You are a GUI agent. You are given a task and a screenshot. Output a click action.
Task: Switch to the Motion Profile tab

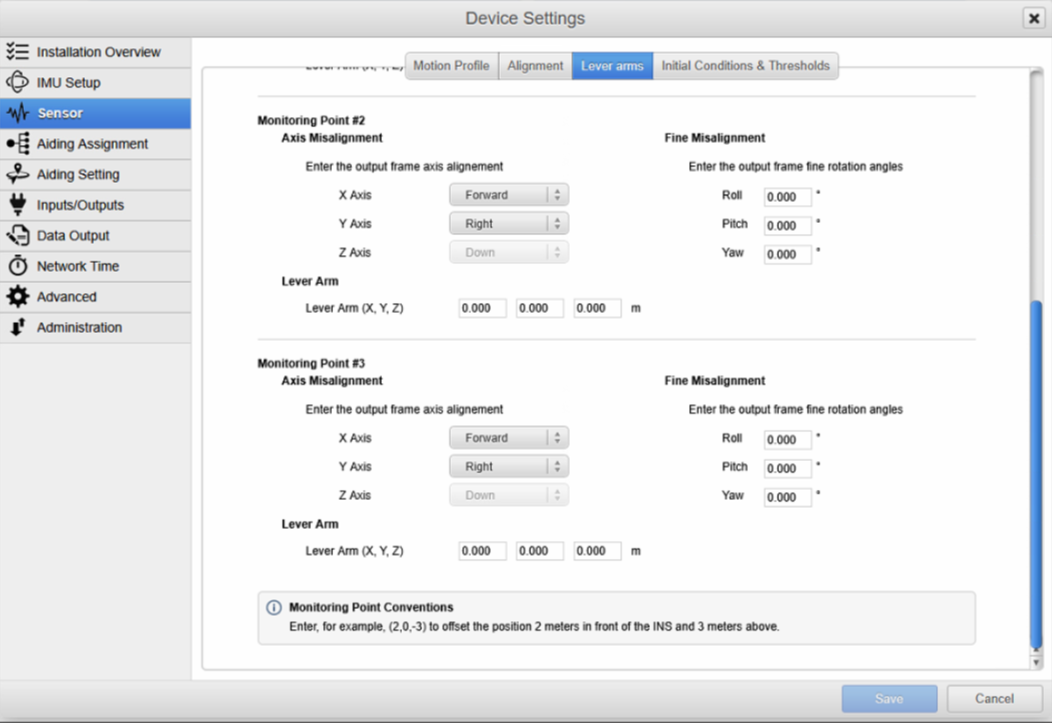(451, 66)
